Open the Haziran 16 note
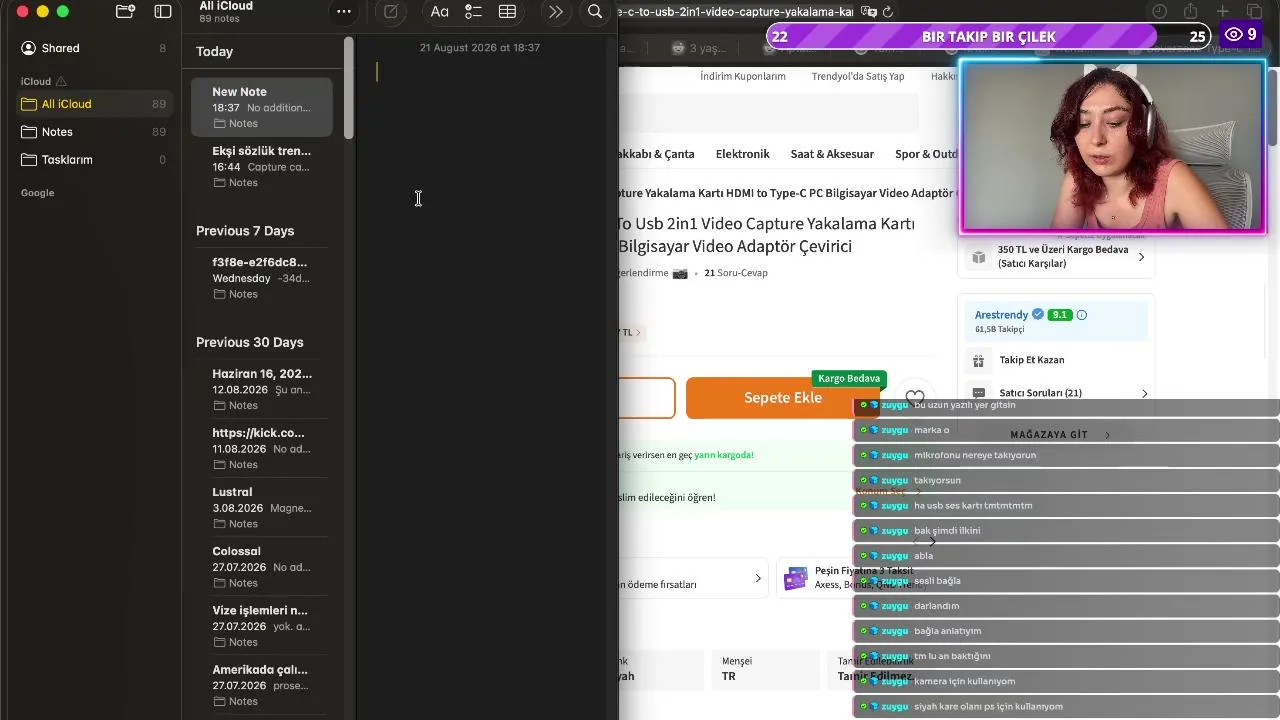 (262, 389)
